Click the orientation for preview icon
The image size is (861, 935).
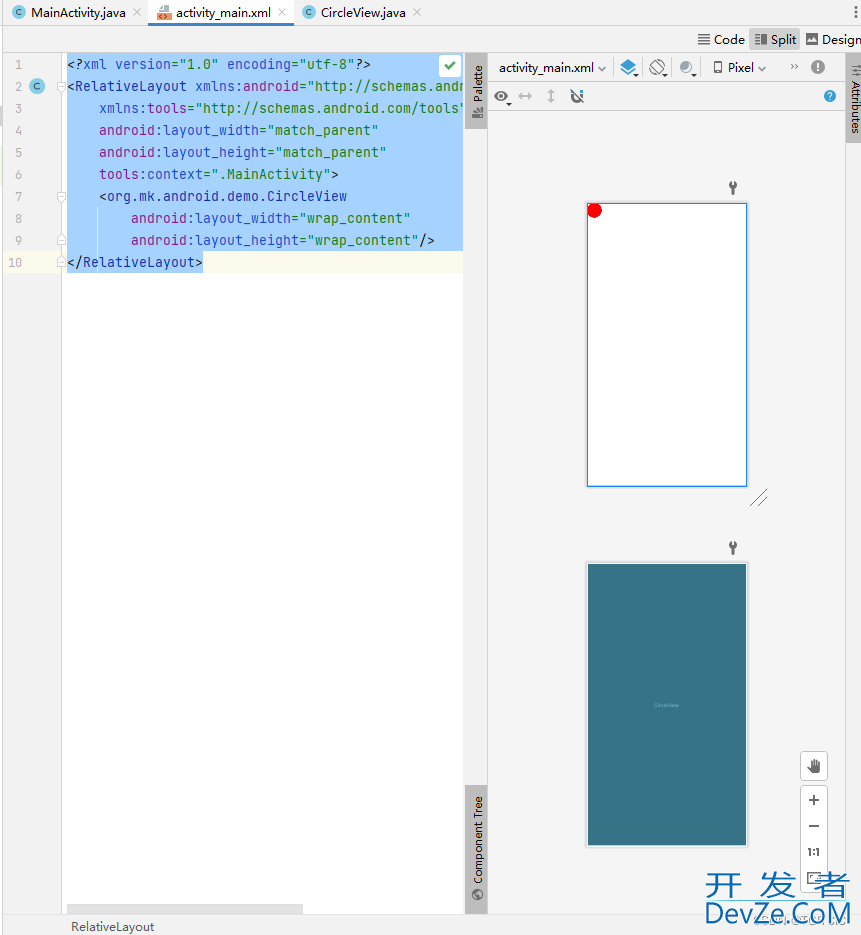point(658,68)
